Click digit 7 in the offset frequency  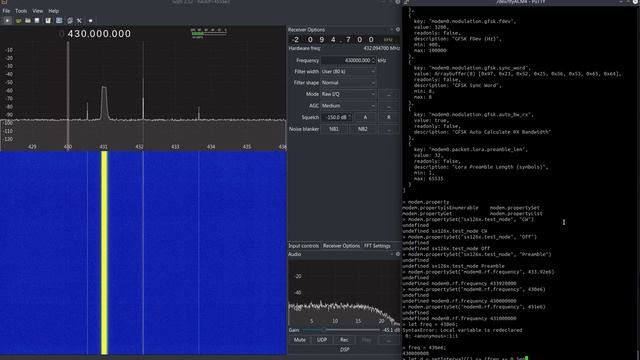coord(348,40)
